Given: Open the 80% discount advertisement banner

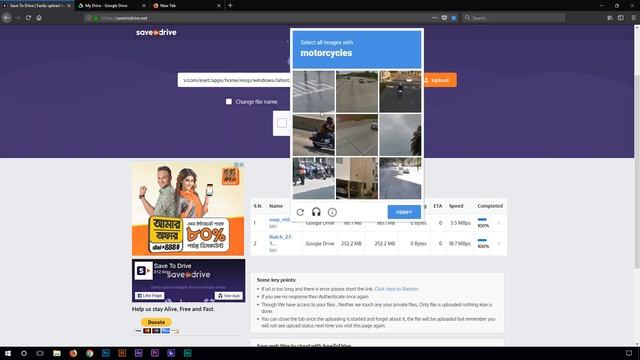Looking at the screenshot, I should point(188,209).
